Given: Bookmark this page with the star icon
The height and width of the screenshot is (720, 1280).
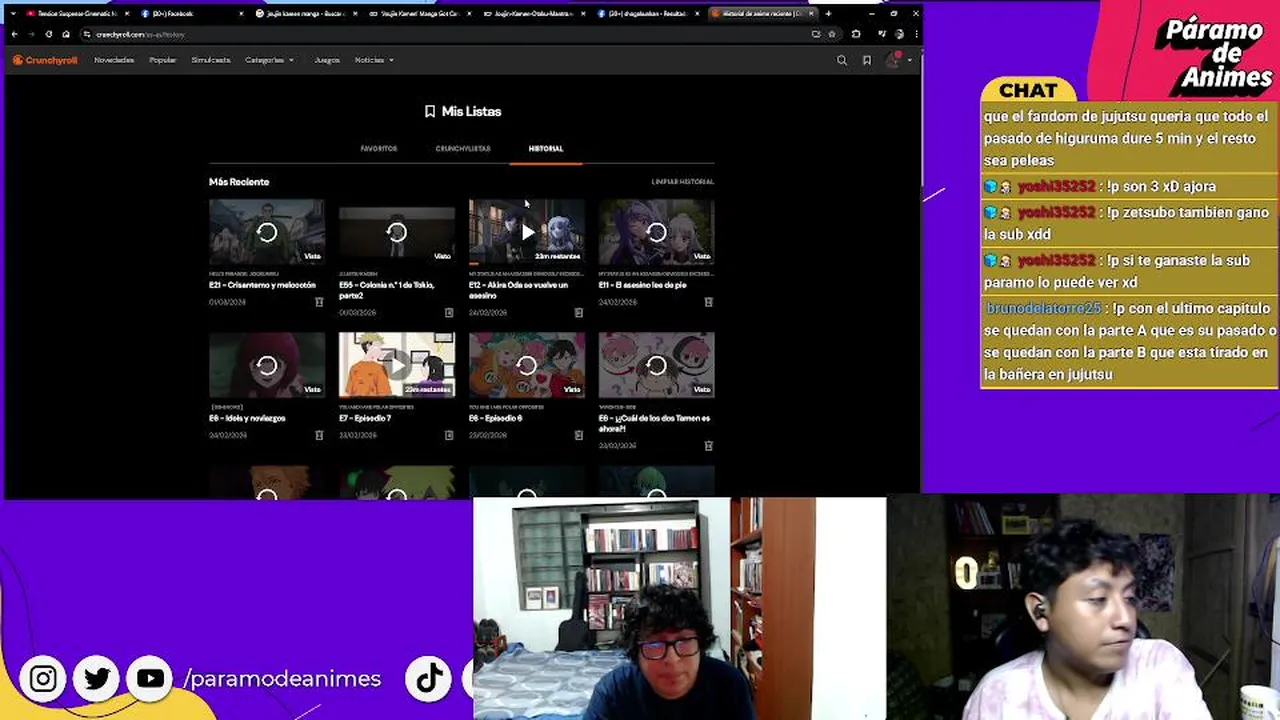Looking at the screenshot, I should pyautogui.click(x=831, y=34).
